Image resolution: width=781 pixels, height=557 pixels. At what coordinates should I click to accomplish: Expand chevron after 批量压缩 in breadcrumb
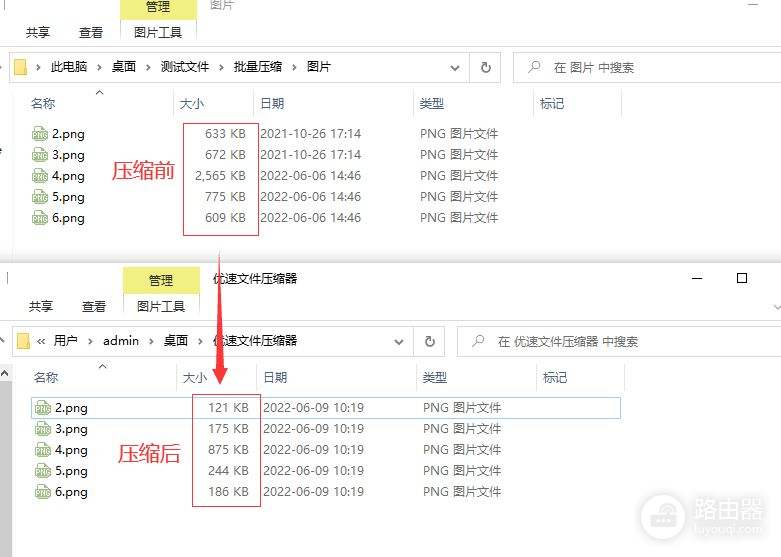tap(294, 67)
